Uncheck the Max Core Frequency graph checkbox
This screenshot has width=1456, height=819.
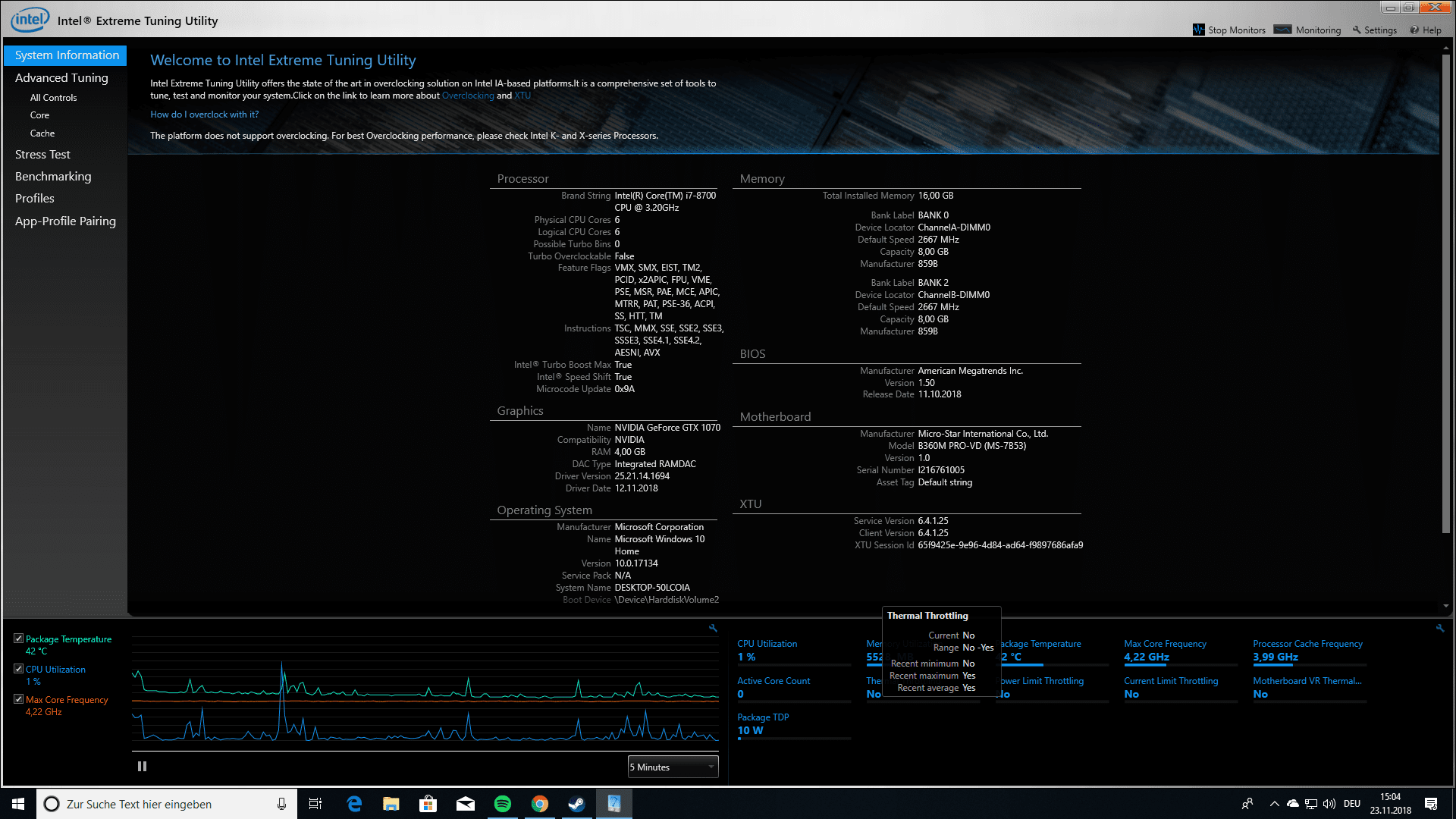[18, 699]
